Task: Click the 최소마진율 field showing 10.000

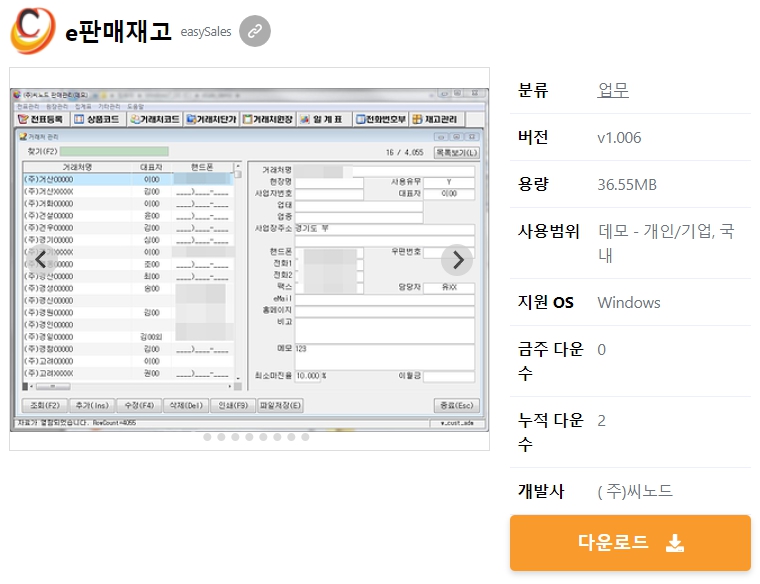Action: [x=308, y=376]
